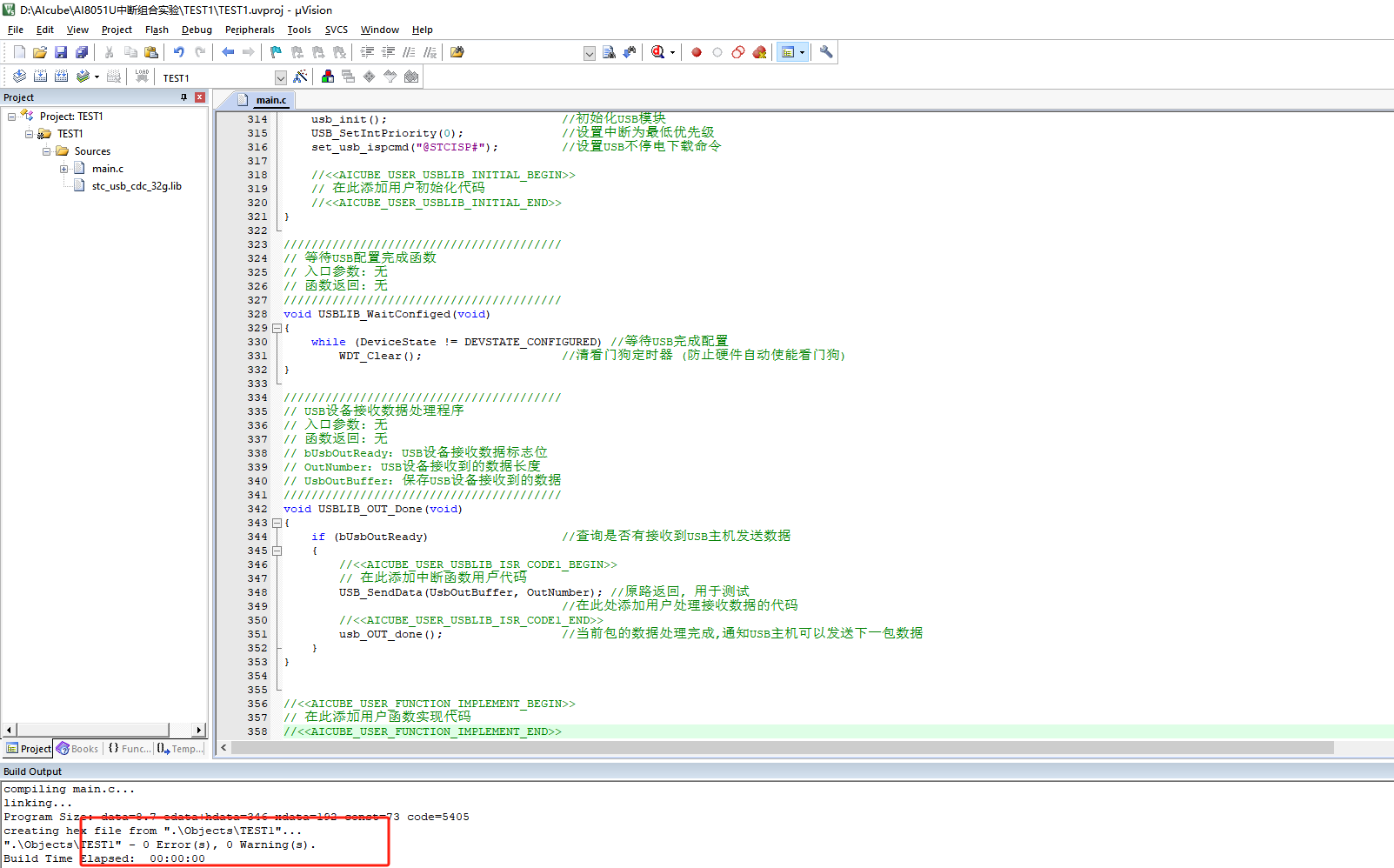Viewport: 1394px width, 868px height.
Task: Kill all breakpoints with the red icon
Action: point(759,52)
